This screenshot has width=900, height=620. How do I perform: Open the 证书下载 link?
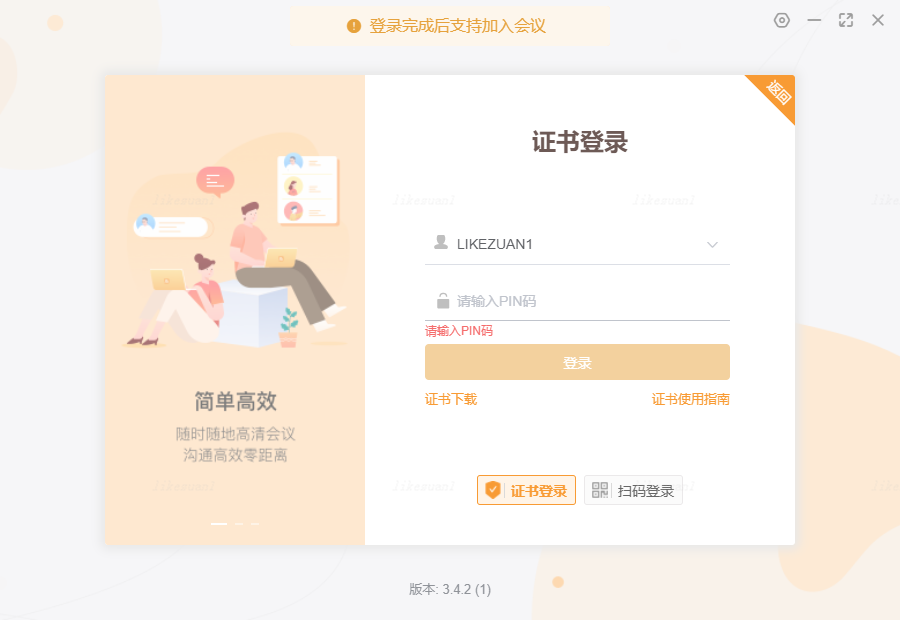pyautogui.click(x=451, y=399)
